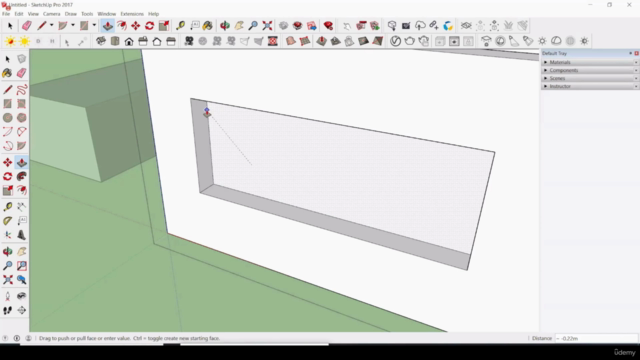This screenshot has width=640, height=360.
Task: Select the Eraser tool in top toolbar
Action: click(x=27, y=26)
